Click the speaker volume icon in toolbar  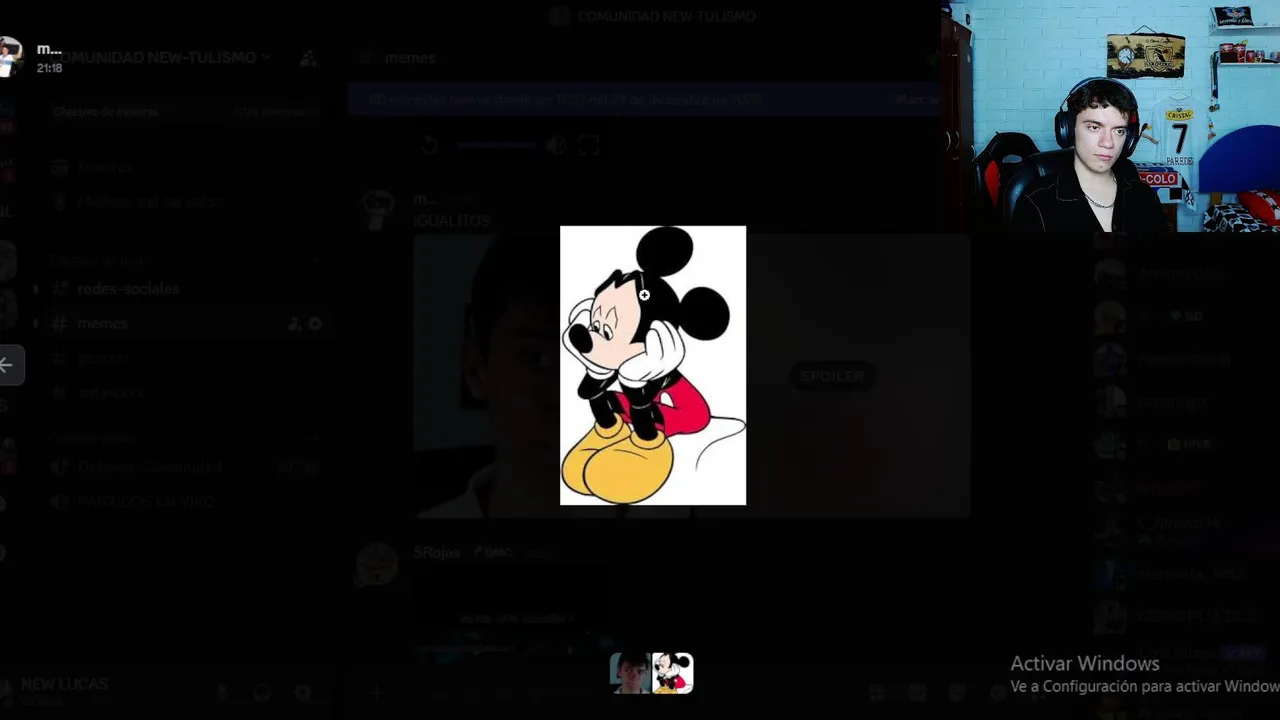coord(556,145)
